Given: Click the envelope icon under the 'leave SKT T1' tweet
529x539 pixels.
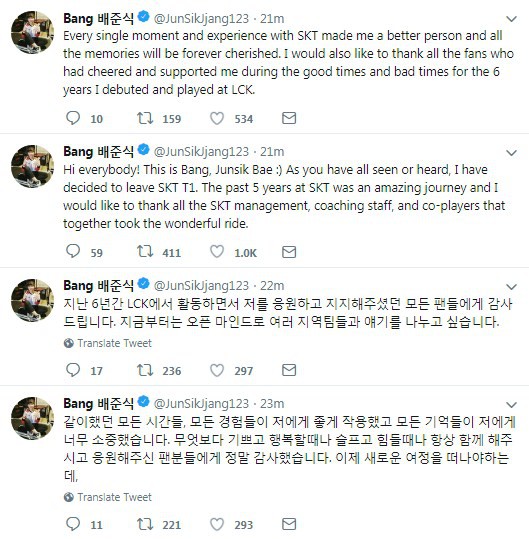Looking at the screenshot, I should click(289, 252).
